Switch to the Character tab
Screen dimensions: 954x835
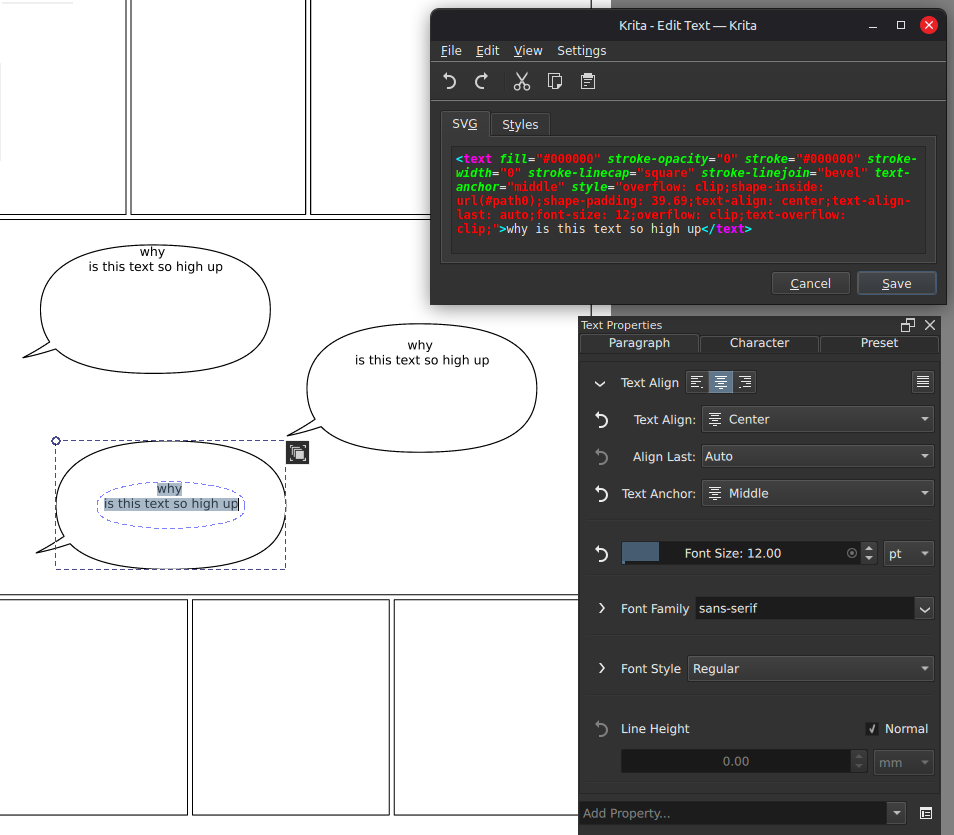point(759,343)
